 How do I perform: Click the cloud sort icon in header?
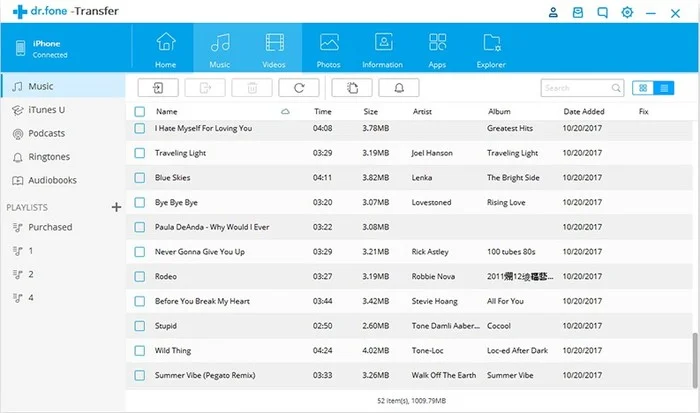pos(285,112)
